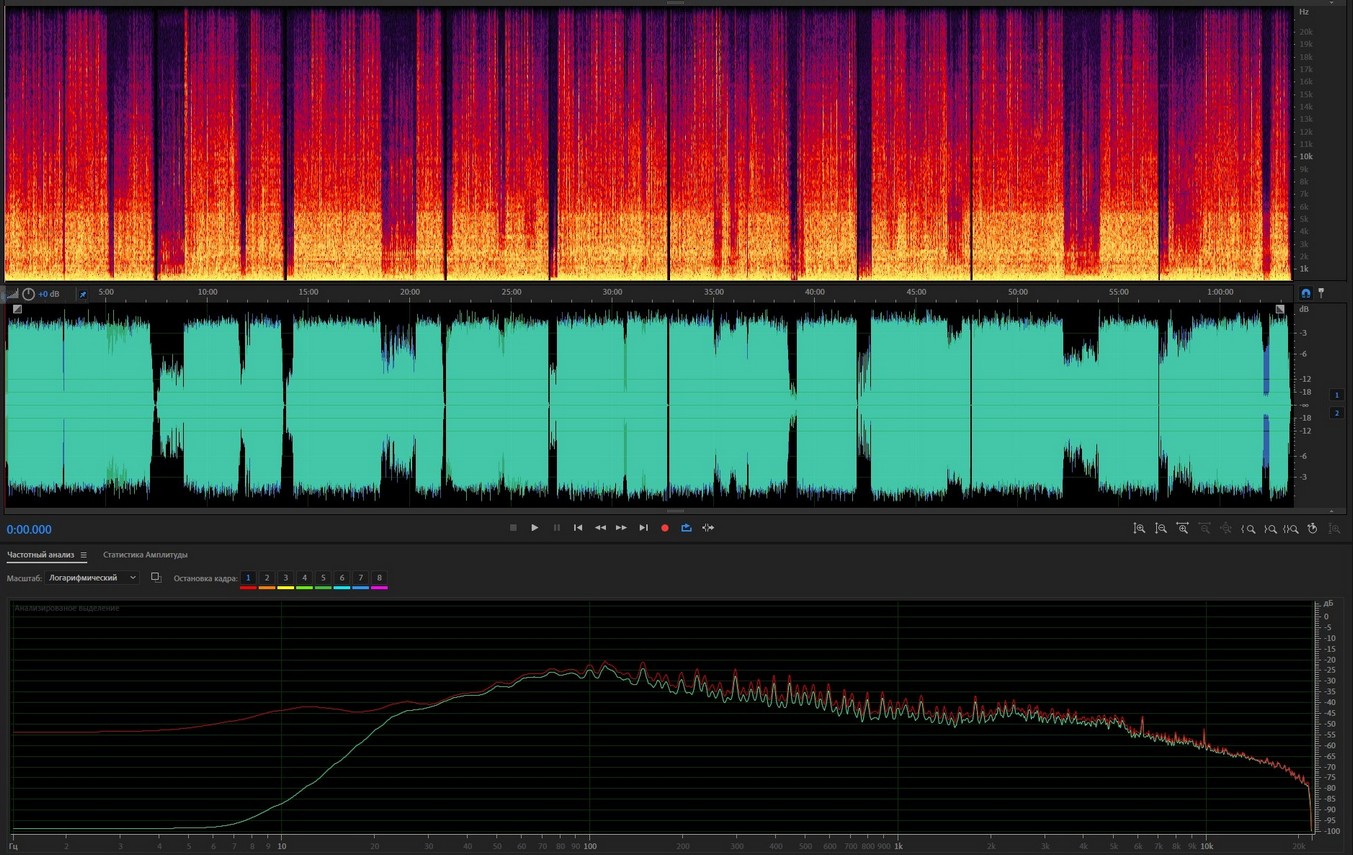Open the Частотный анализ panel menu
The width and height of the screenshot is (1353, 855).
click(84, 555)
